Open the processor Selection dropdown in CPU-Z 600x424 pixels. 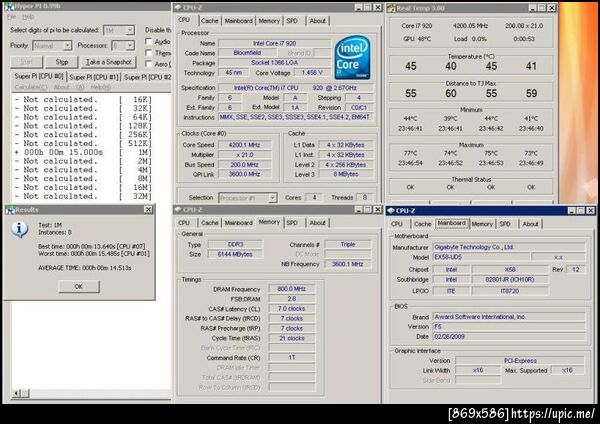pos(272,198)
